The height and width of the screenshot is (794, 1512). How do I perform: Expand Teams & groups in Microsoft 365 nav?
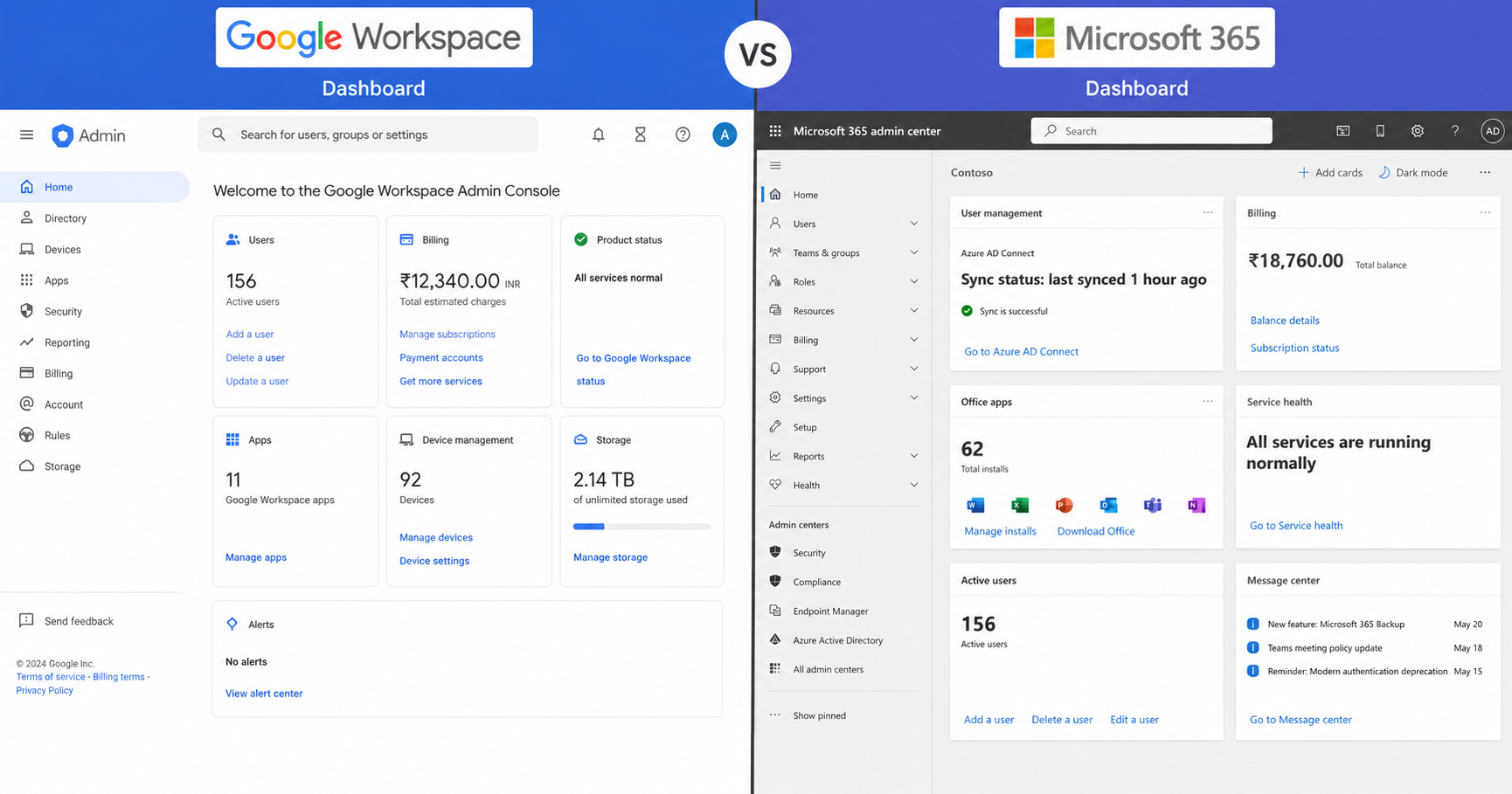click(914, 252)
